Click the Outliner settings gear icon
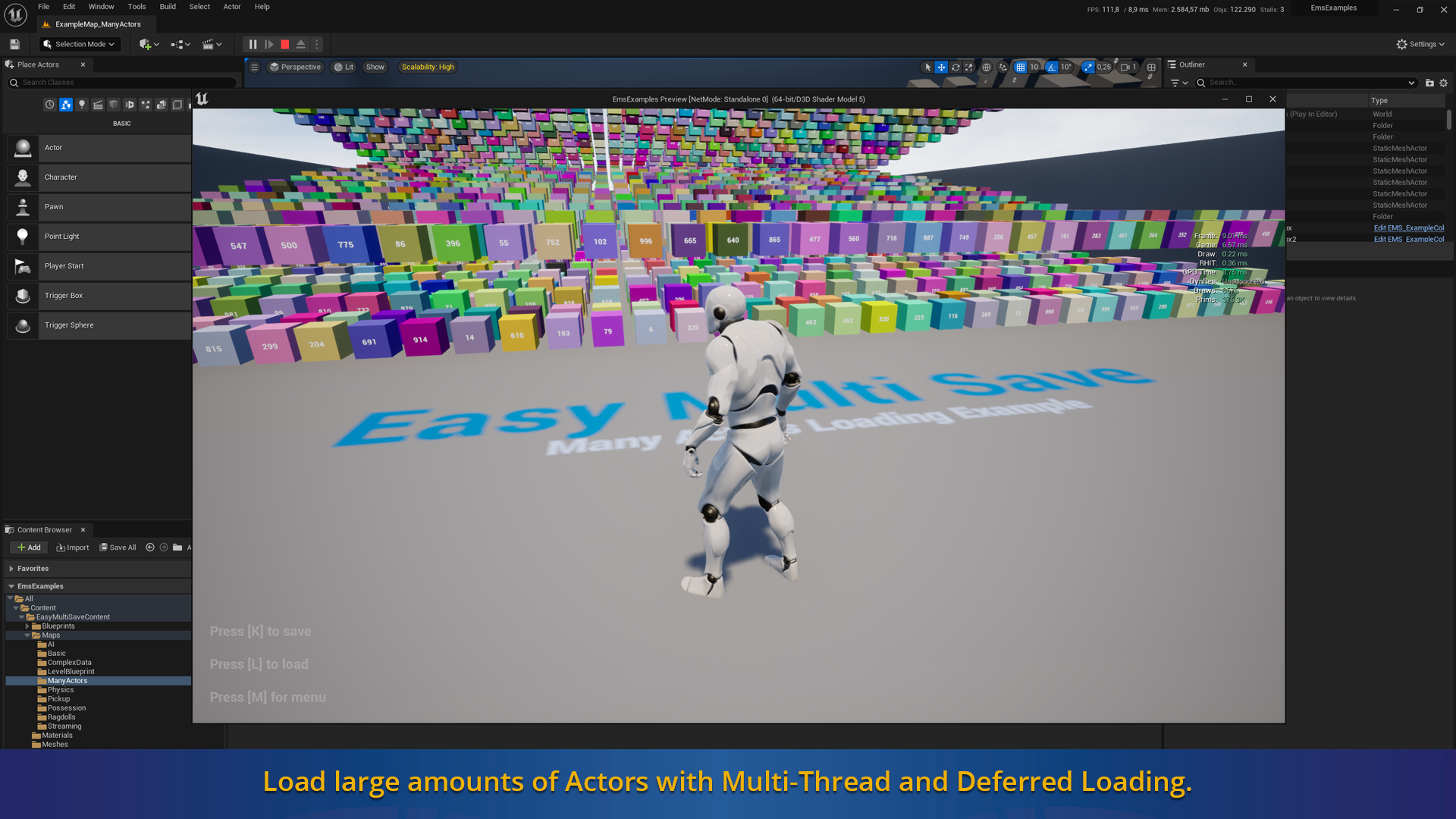 click(x=1444, y=83)
